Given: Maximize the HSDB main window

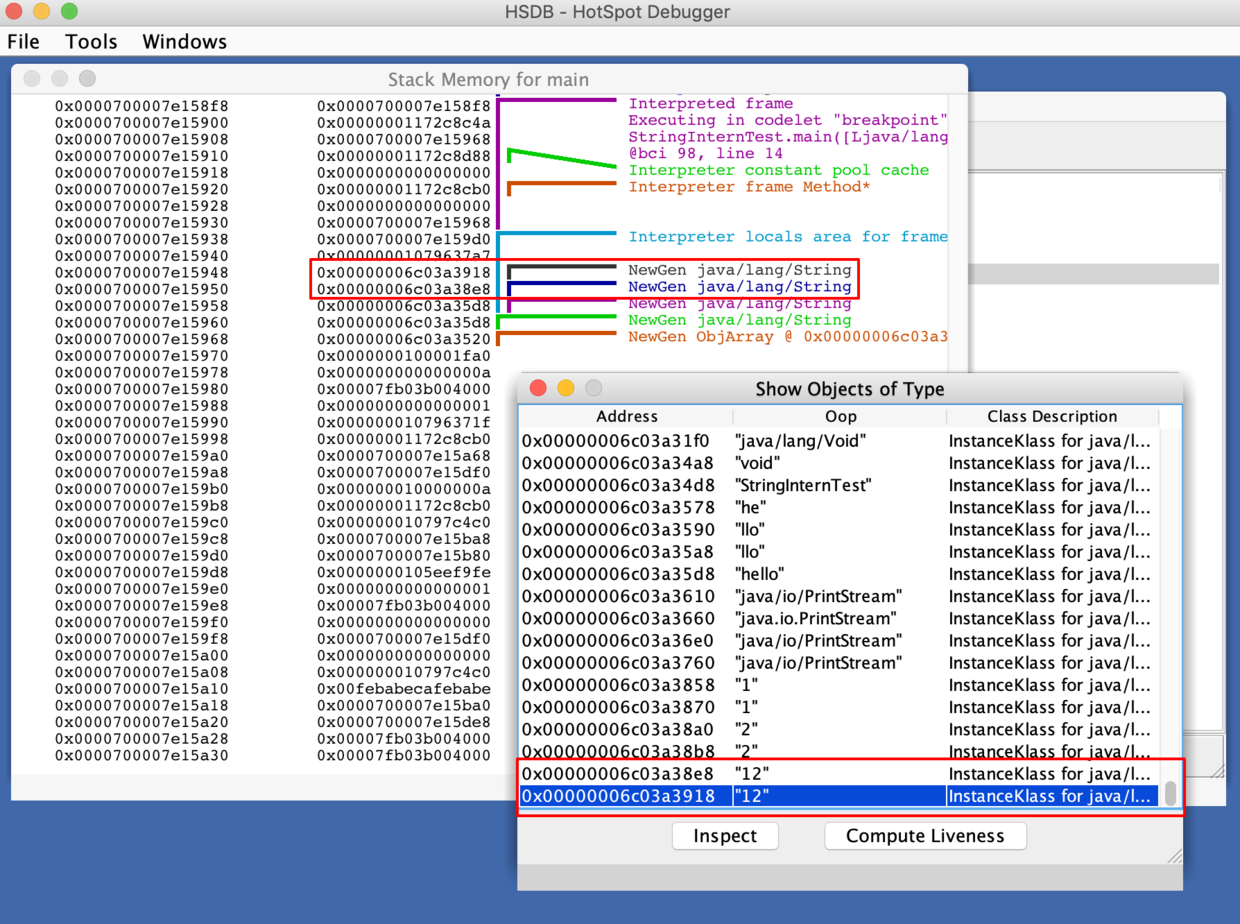Looking at the screenshot, I should pyautogui.click(x=69, y=12).
